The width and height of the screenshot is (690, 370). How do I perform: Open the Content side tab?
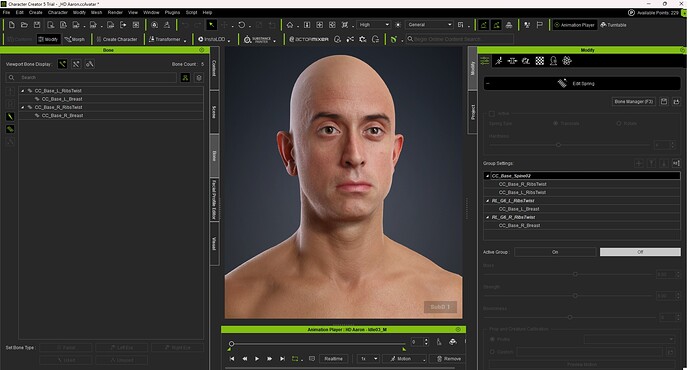click(214, 68)
